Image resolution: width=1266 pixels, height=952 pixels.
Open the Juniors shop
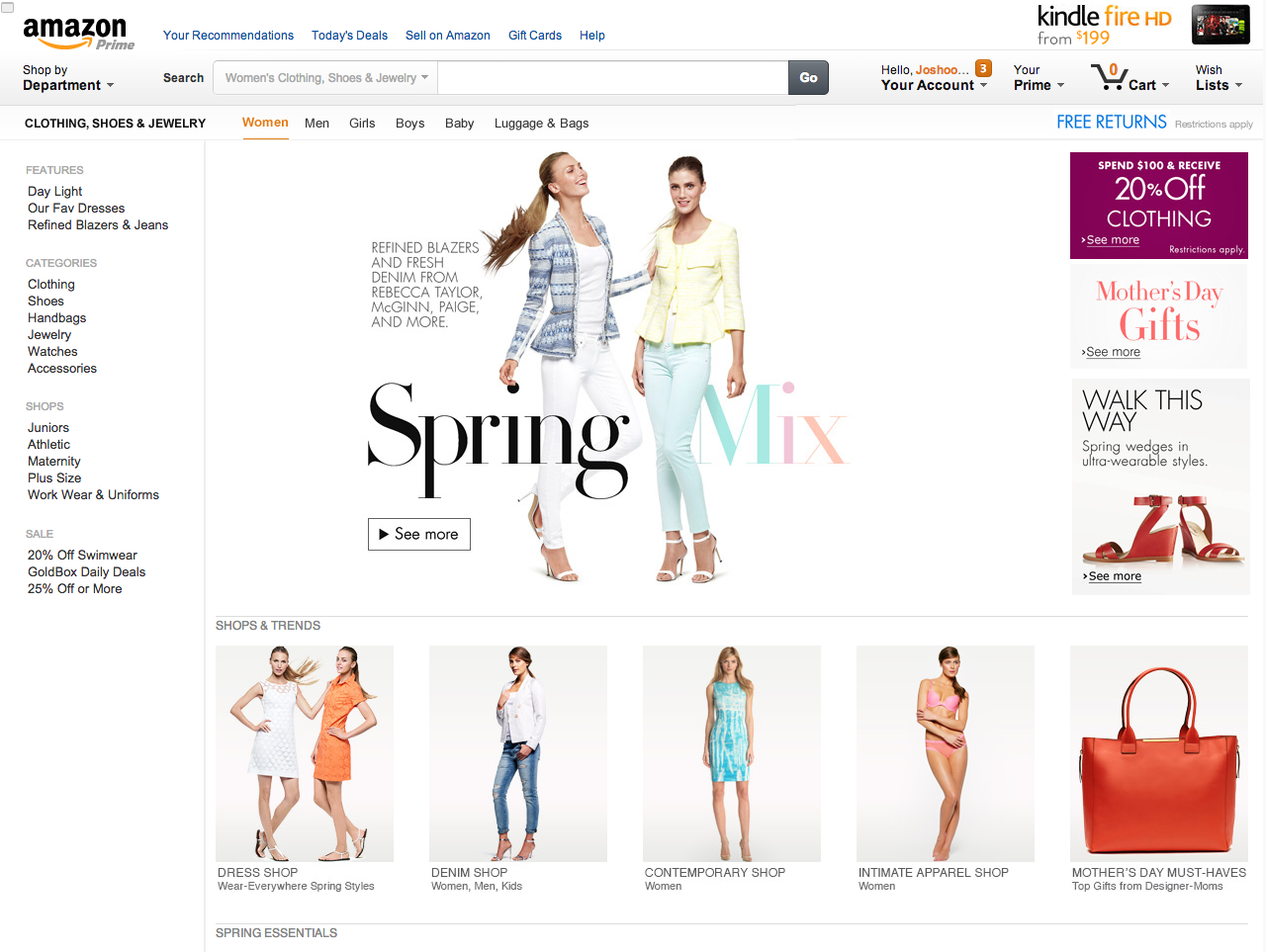[48, 428]
